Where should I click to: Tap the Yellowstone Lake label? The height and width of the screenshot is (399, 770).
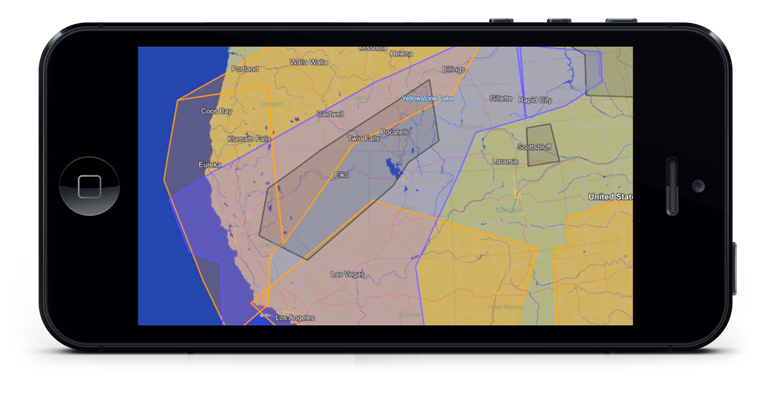(428, 99)
